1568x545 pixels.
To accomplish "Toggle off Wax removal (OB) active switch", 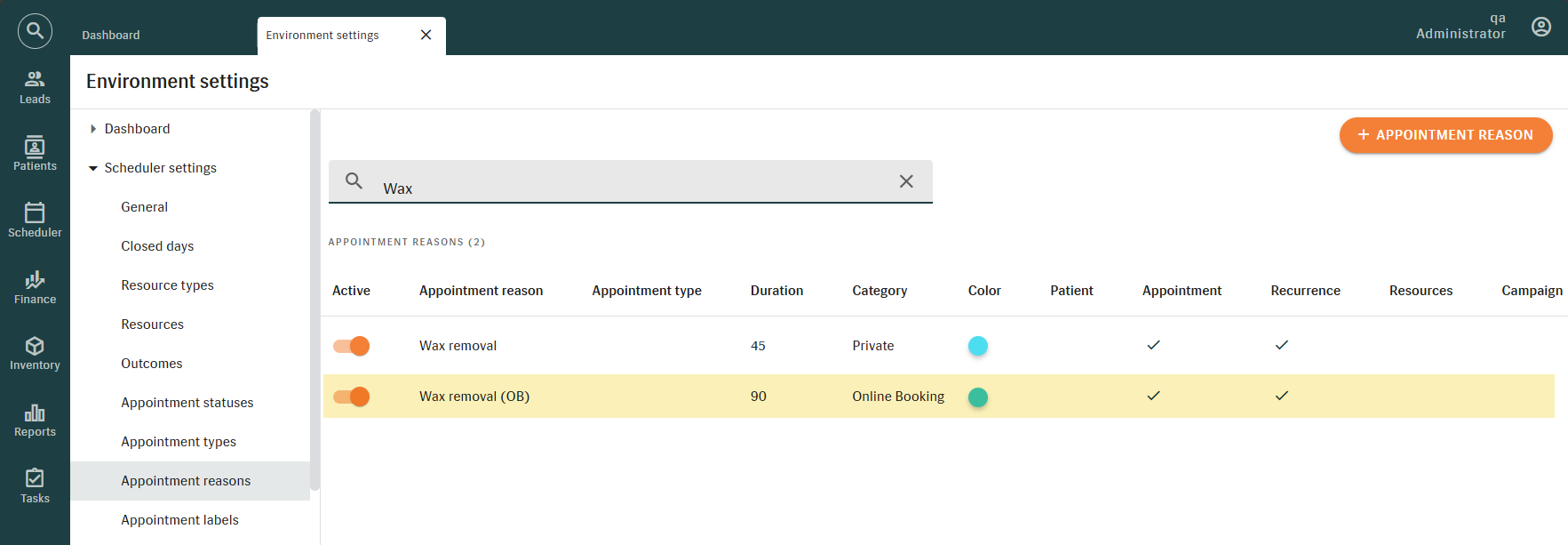I will coord(352,397).
